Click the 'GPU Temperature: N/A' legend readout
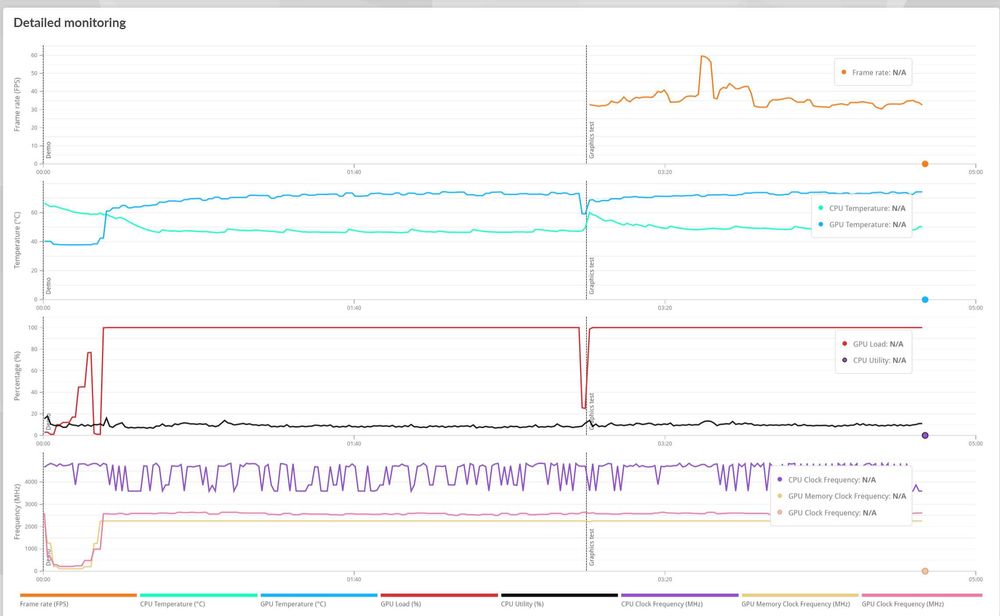The image size is (1000, 616). [x=862, y=224]
